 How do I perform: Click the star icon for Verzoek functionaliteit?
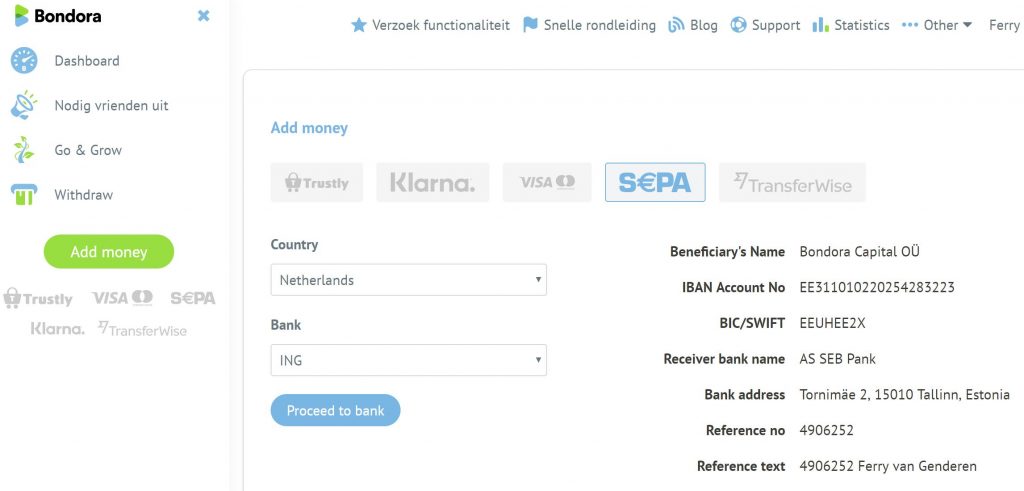(359, 25)
